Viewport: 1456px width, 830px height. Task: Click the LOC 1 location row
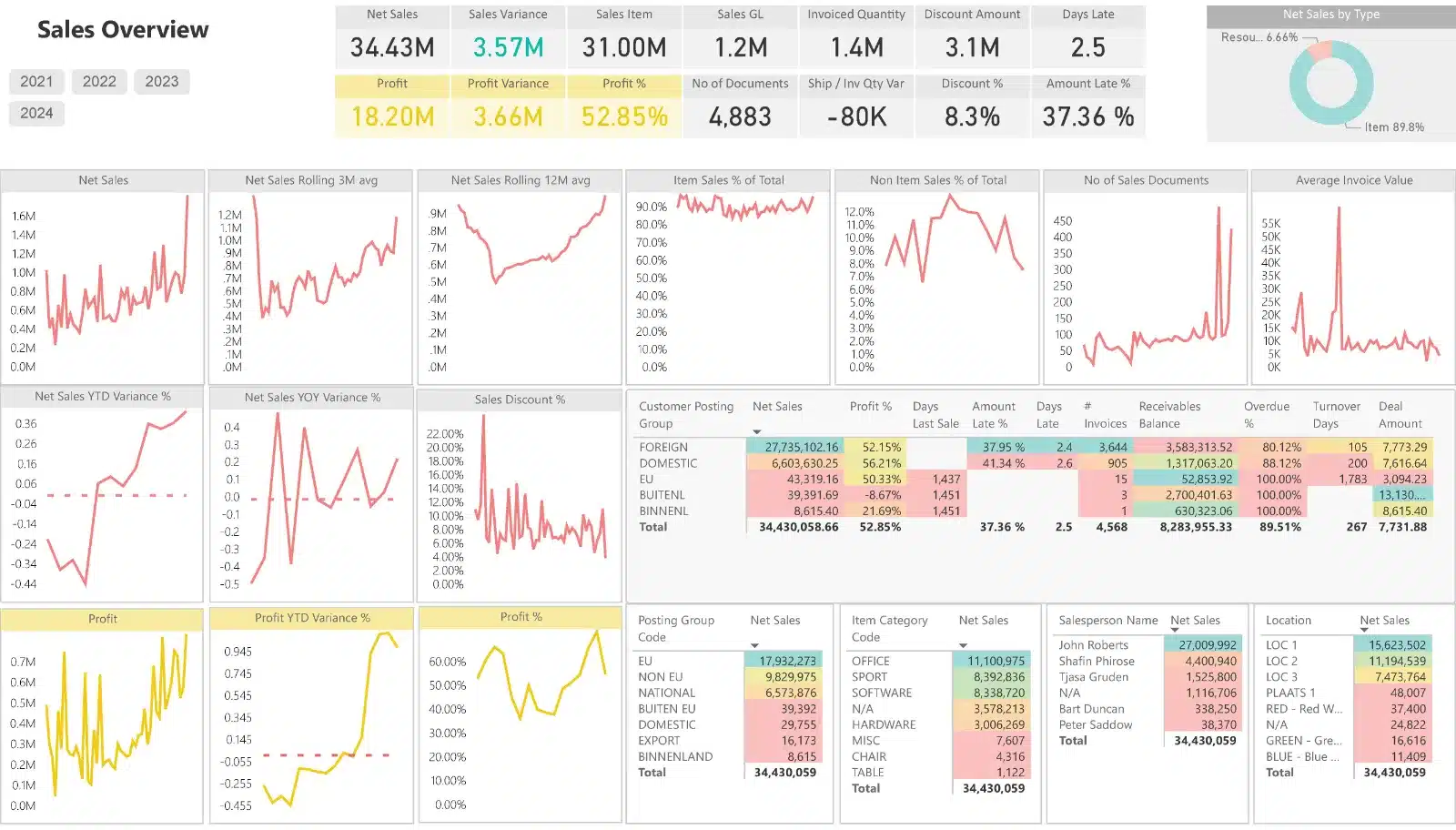tap(1281, 644)
